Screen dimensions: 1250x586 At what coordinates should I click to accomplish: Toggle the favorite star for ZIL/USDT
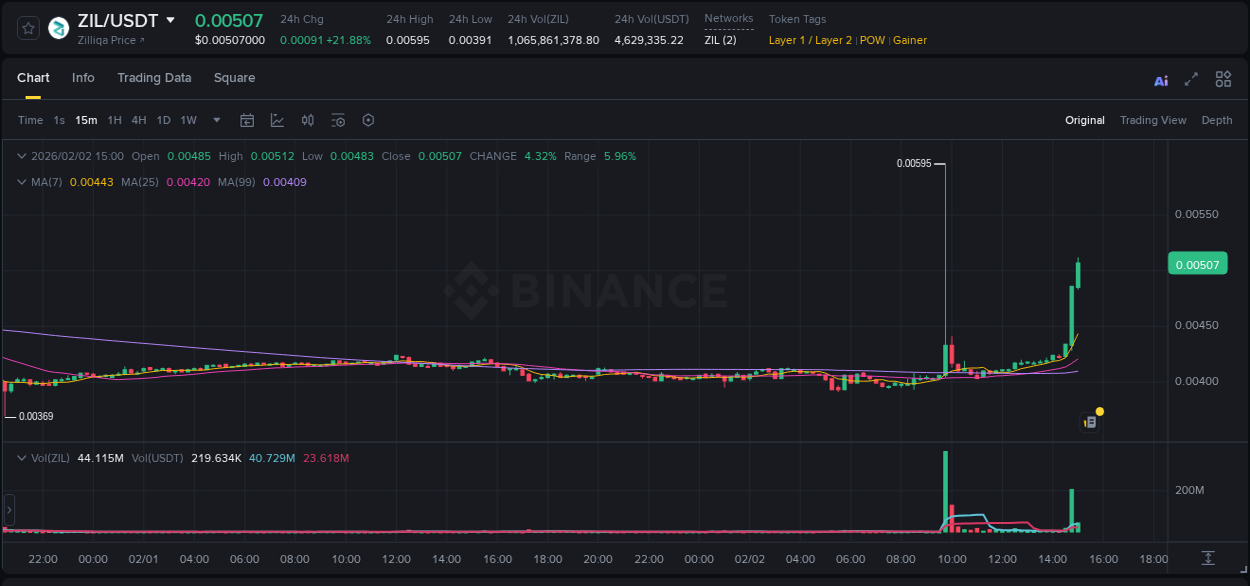(x=27, y=27)
